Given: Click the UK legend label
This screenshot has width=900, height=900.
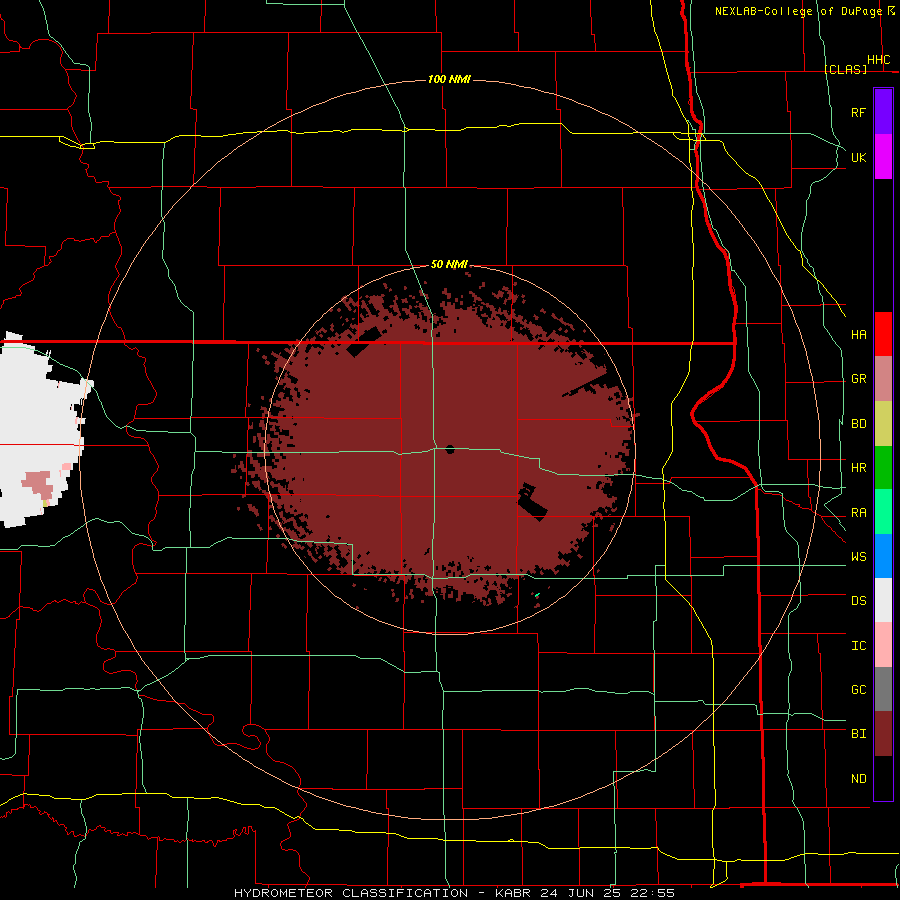Looking at the screenshot, I should pos(858,158).
